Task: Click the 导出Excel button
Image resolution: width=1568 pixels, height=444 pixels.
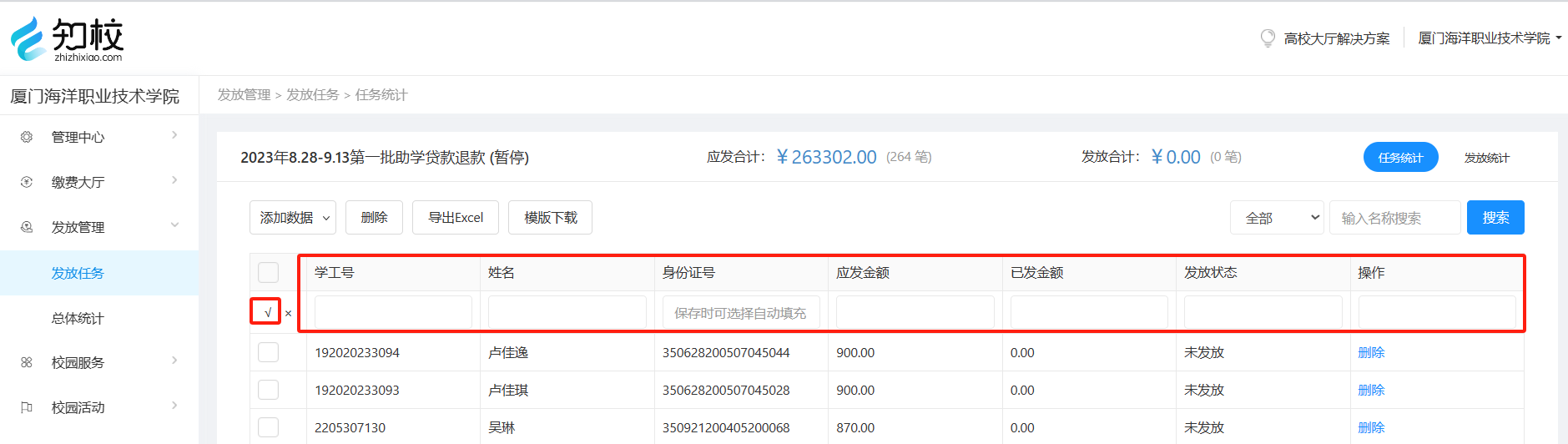Action: click(x=456, y=218)
